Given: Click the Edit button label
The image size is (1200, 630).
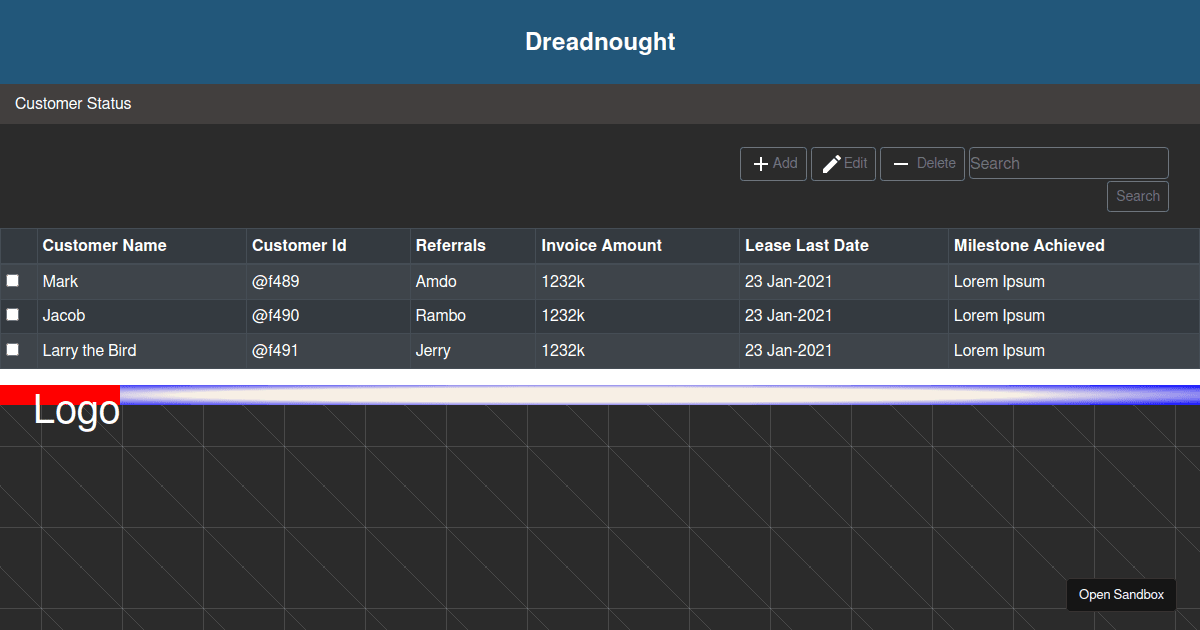Looking at the screenshot, I should click(856, 163).
